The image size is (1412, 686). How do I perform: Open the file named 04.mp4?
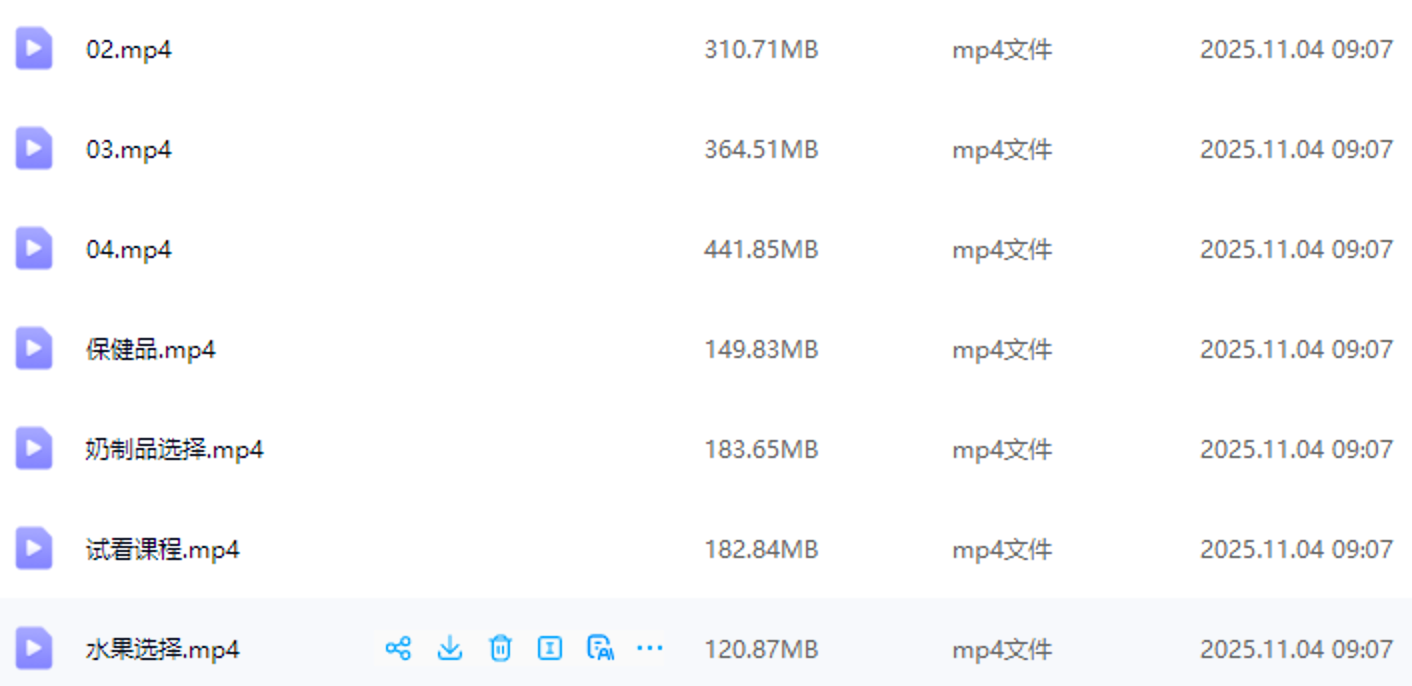pyautogui.click(x=129, y=249)
